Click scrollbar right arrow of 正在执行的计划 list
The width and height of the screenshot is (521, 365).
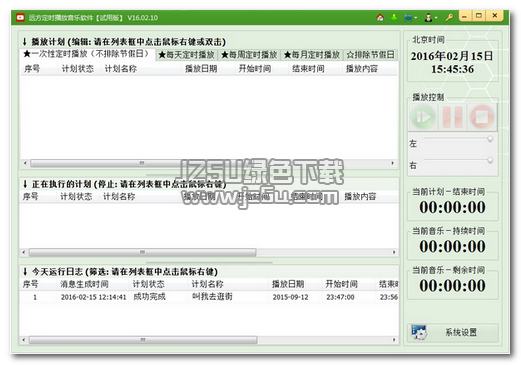[394, 252]
